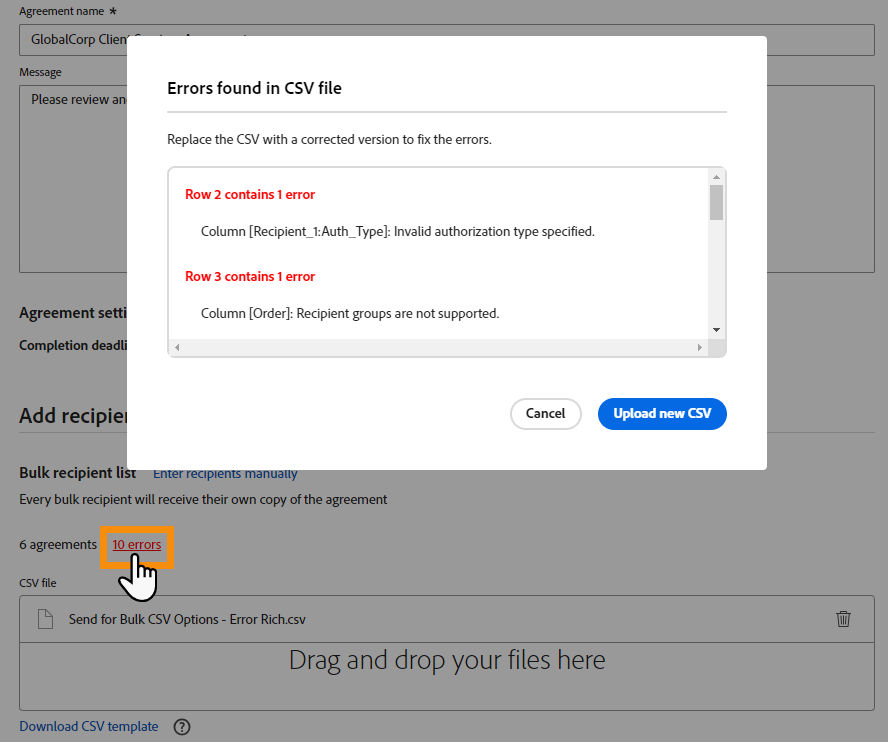
Task: Open help next to Download CSV template
Action: (181, 727)
